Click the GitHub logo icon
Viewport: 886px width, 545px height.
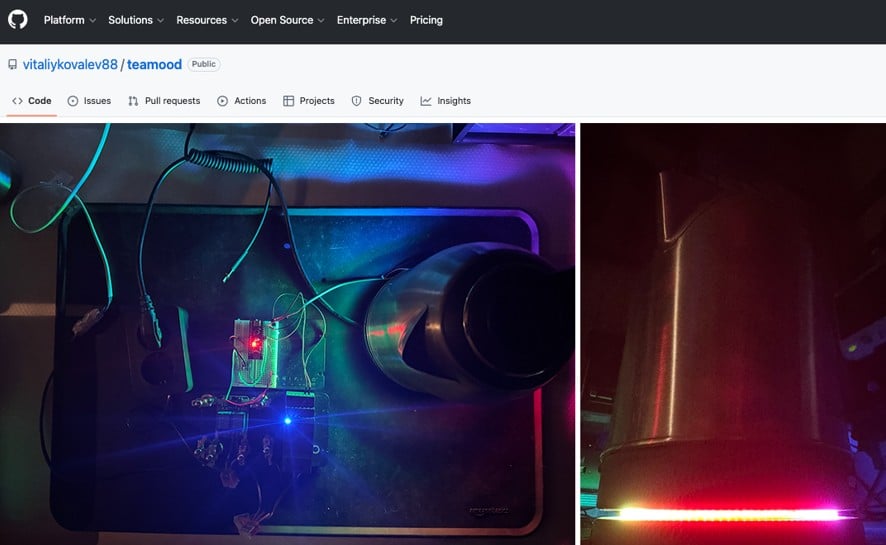(x=18, y=20)
